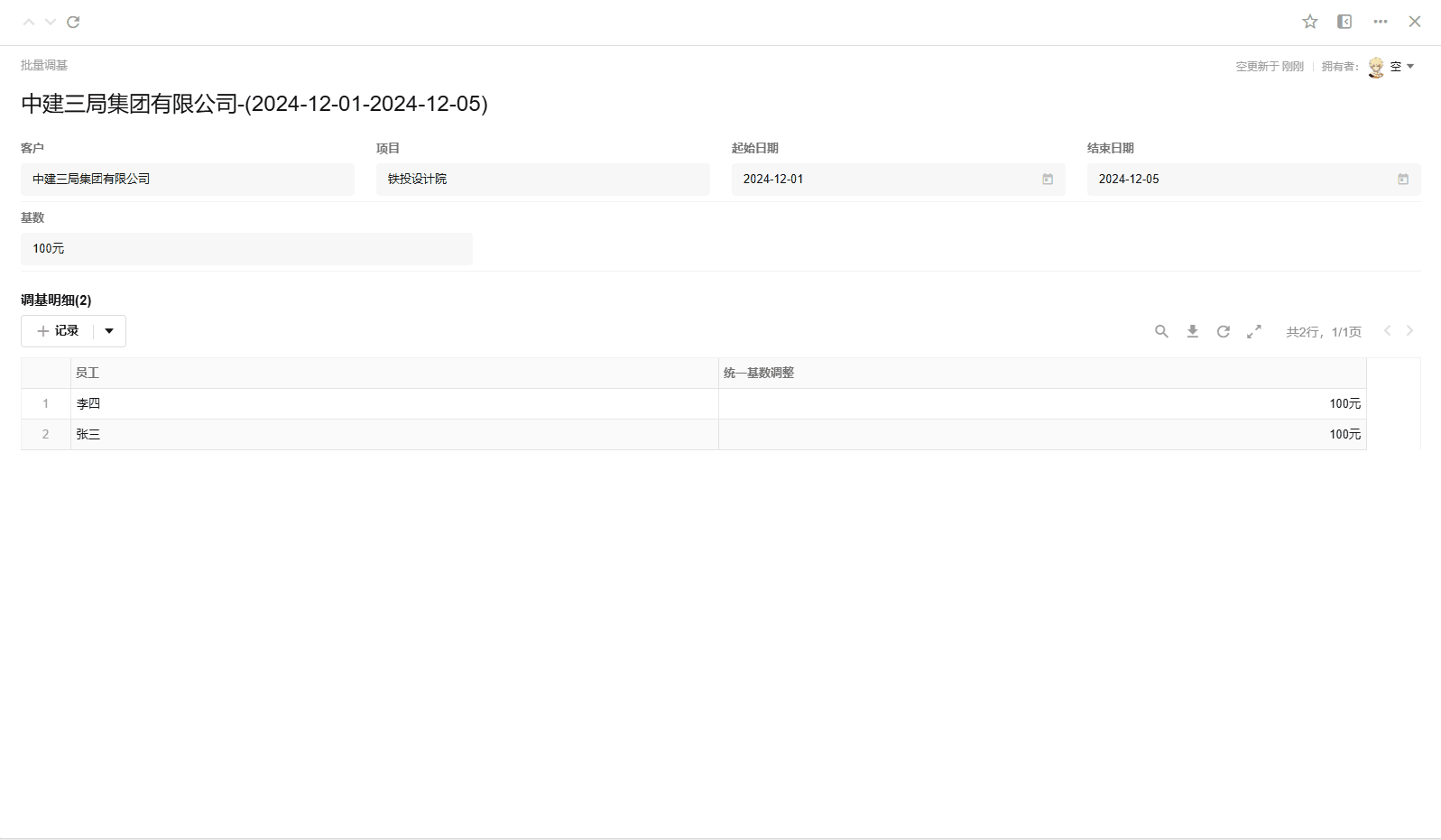1441x840 pixels.
Task: Edit the 基数 field value
Action: tap(246, 249)
